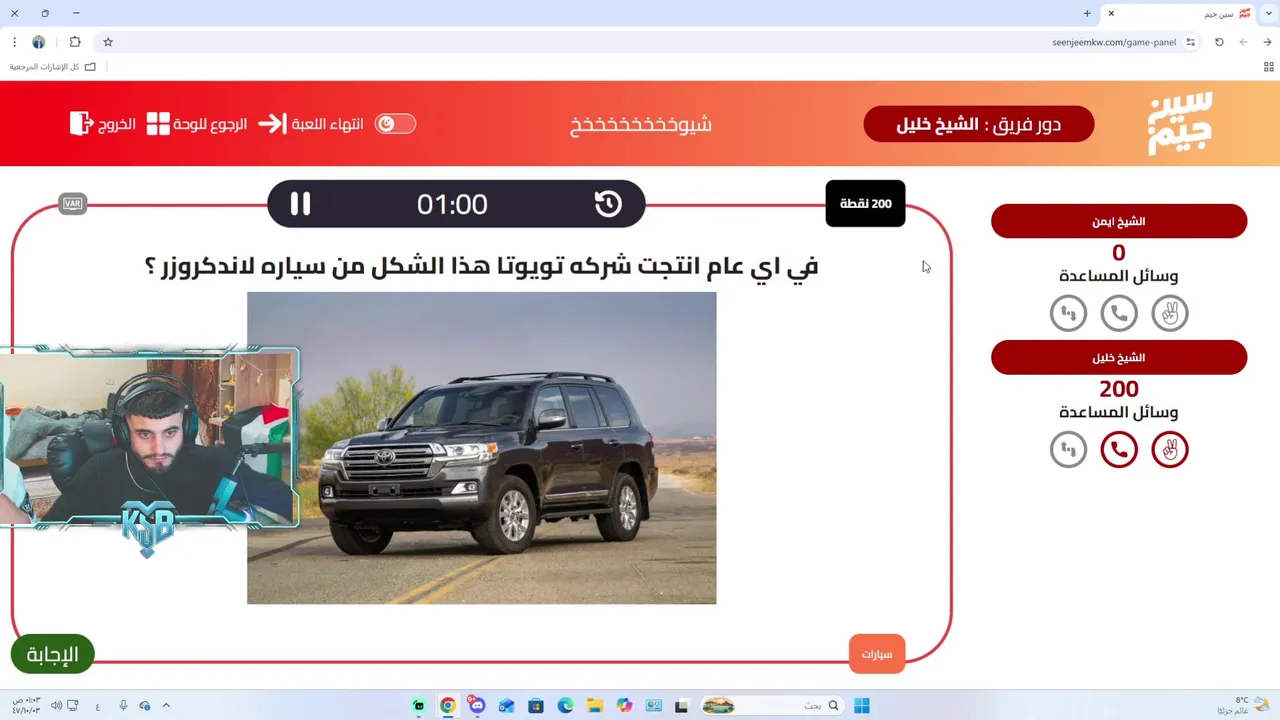Click the address bar URL

tap(1114, 42)
